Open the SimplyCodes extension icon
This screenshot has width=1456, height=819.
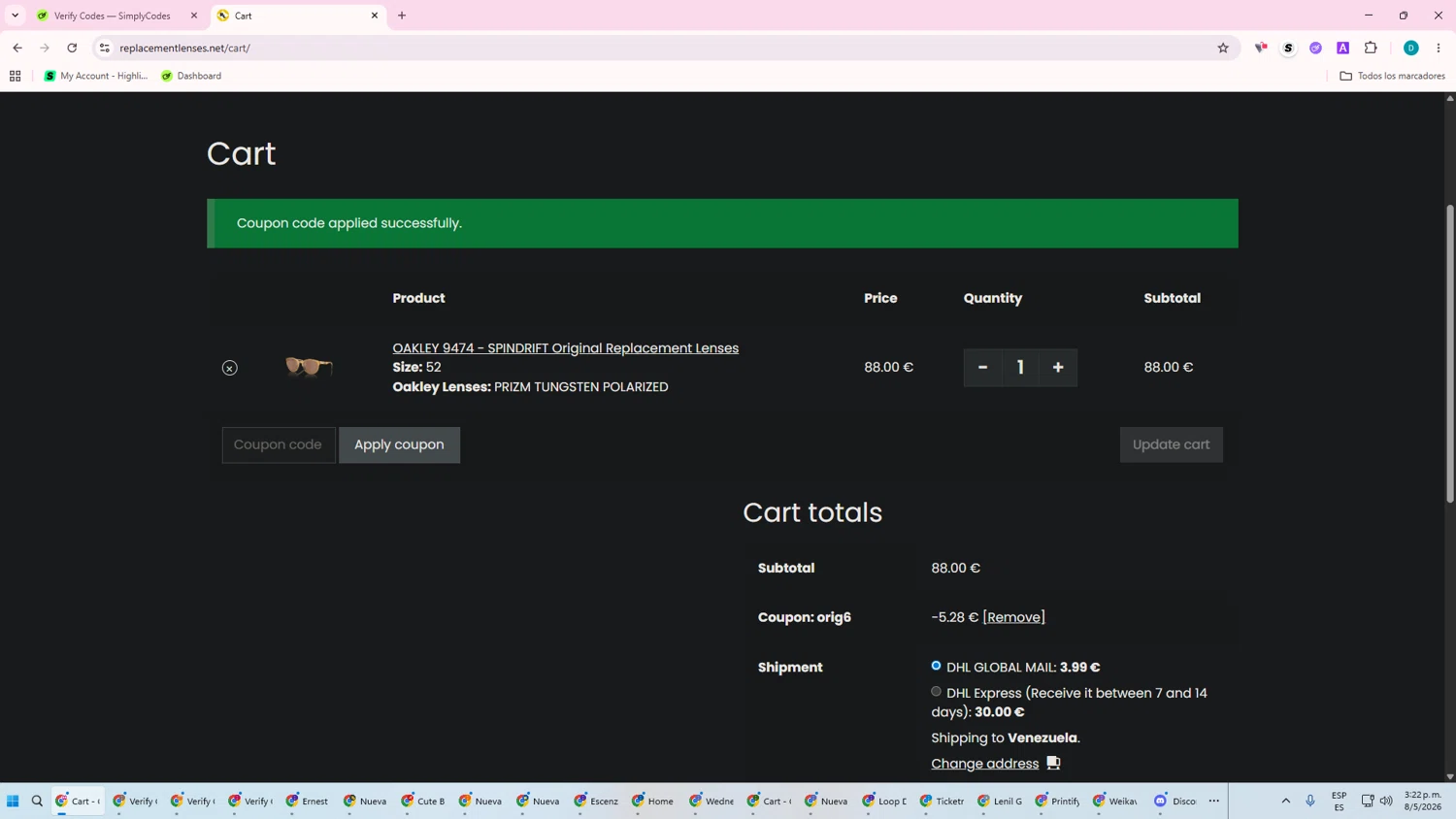1288,48
